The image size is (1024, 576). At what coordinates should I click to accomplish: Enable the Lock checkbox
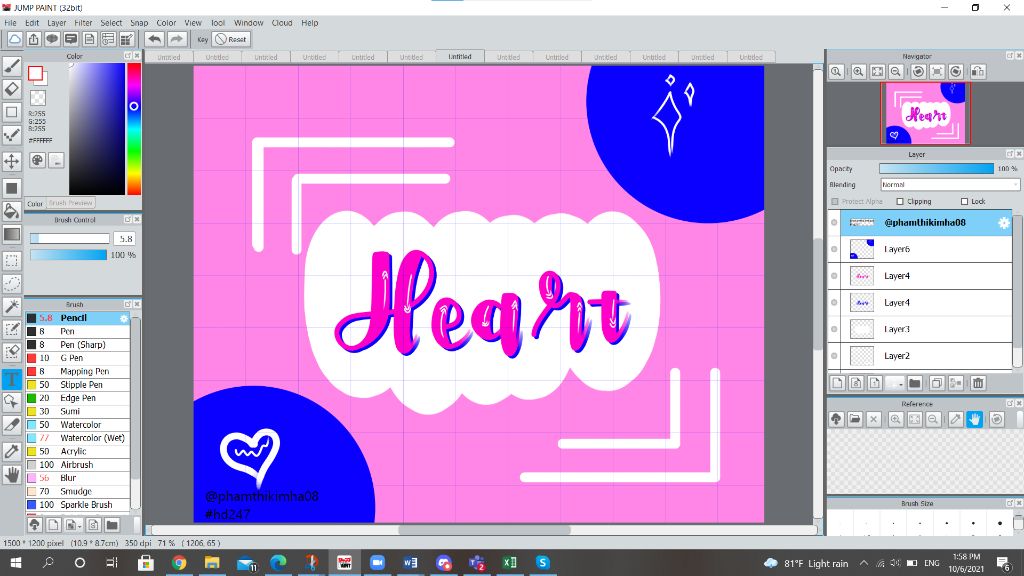pyautogui.click(x=965, y=202)
